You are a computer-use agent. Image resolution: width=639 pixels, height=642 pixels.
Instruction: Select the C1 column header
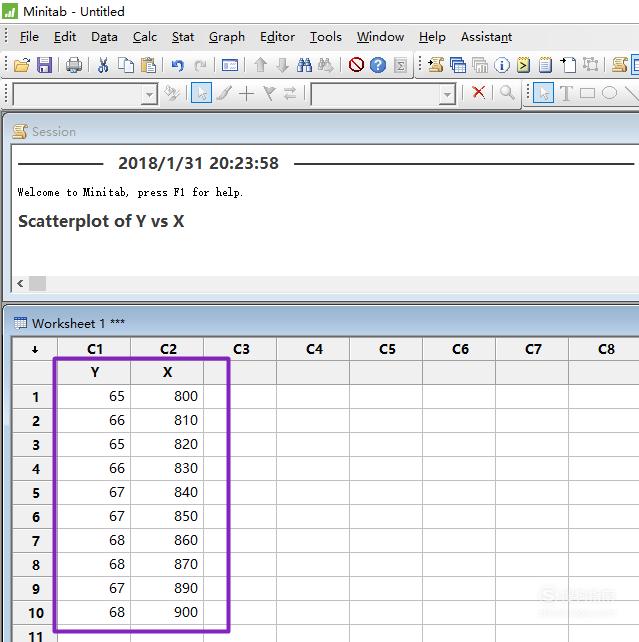[x=95, y=349]
